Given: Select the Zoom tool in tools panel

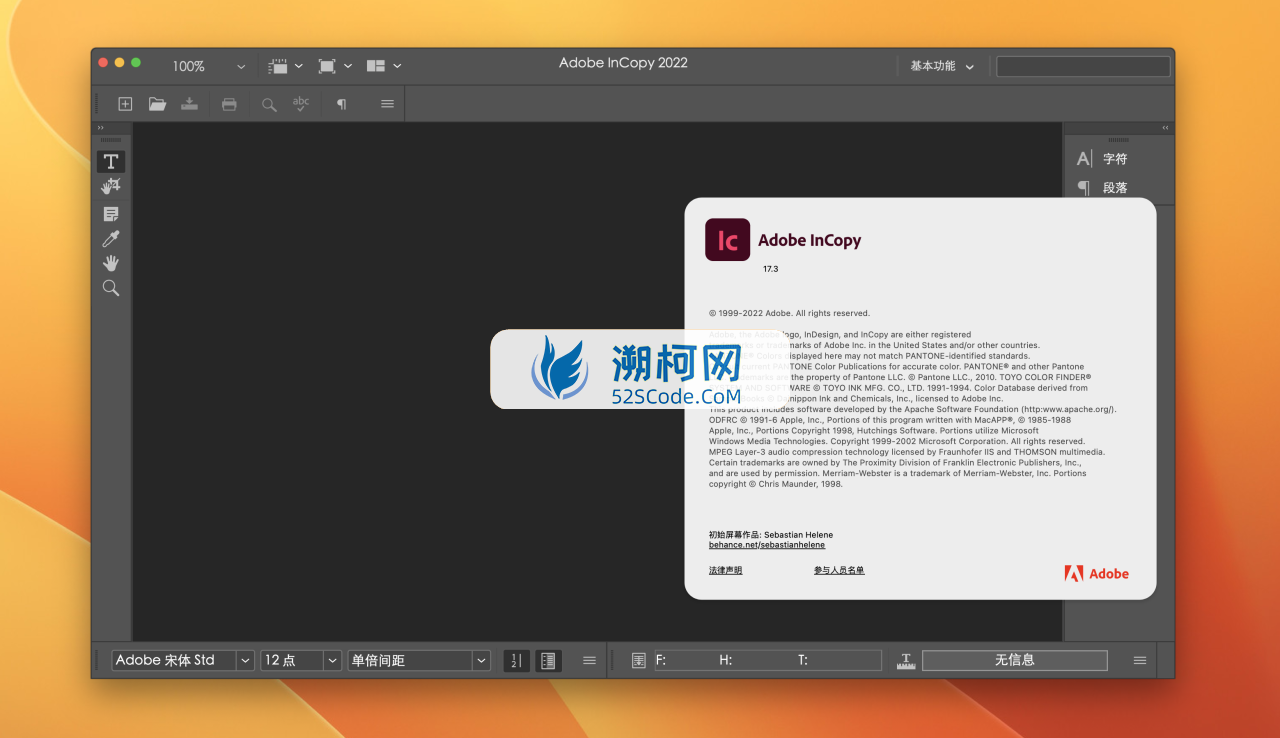Looking at the screenshot, I should point(111,288).
